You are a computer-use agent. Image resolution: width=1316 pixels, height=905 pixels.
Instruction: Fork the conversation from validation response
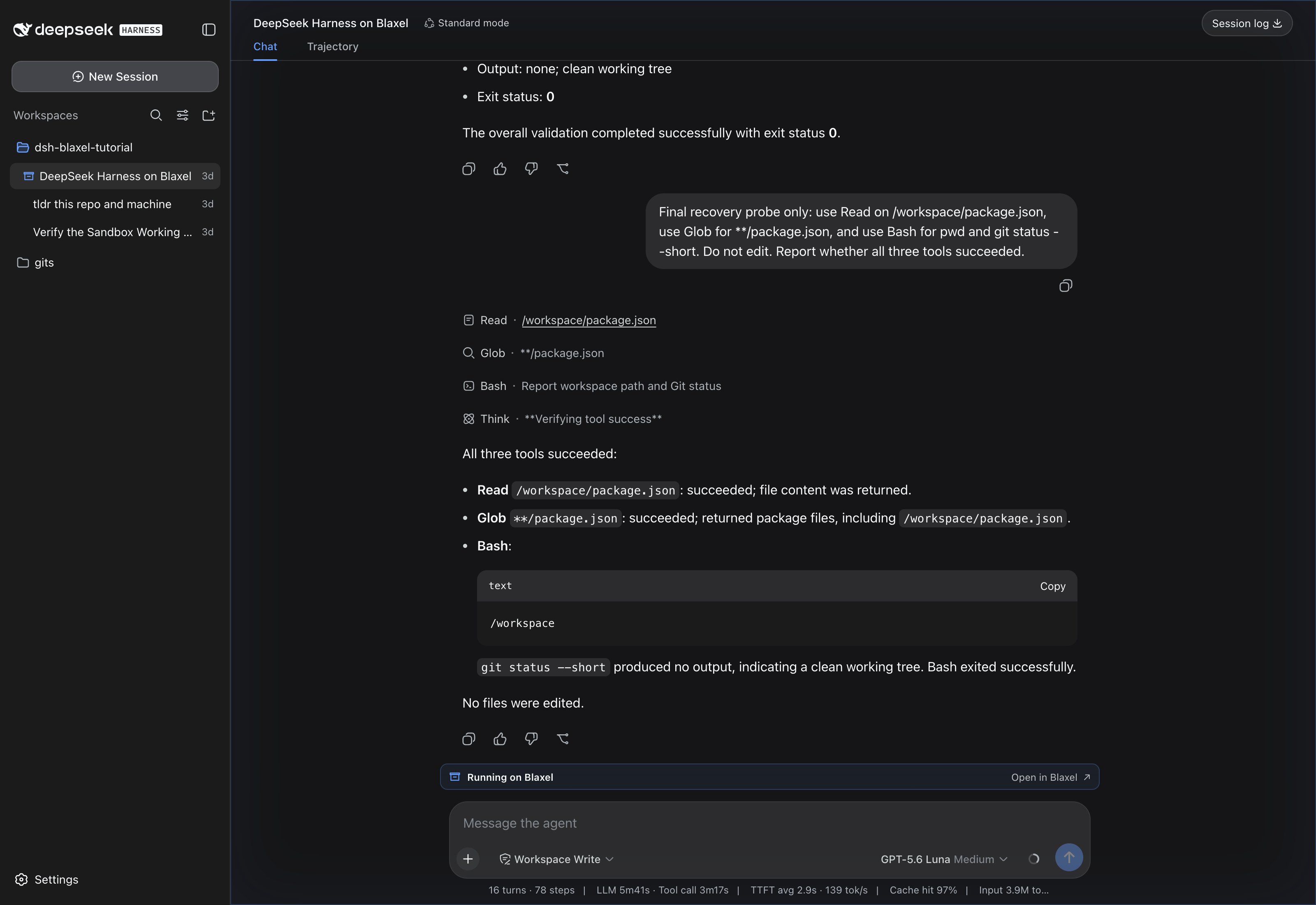click(563, 168)
